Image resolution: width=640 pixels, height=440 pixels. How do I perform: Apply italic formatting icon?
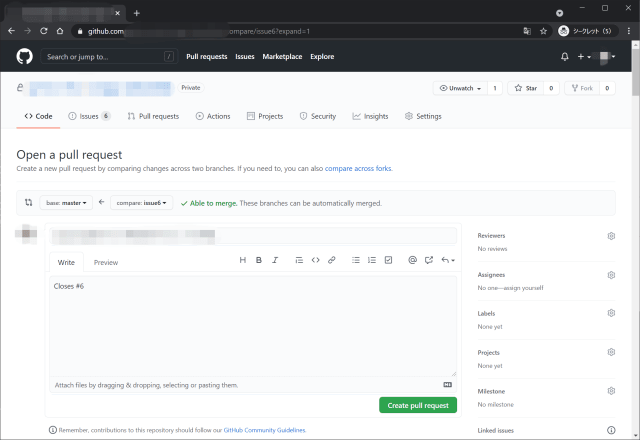[x=275, y=260]
